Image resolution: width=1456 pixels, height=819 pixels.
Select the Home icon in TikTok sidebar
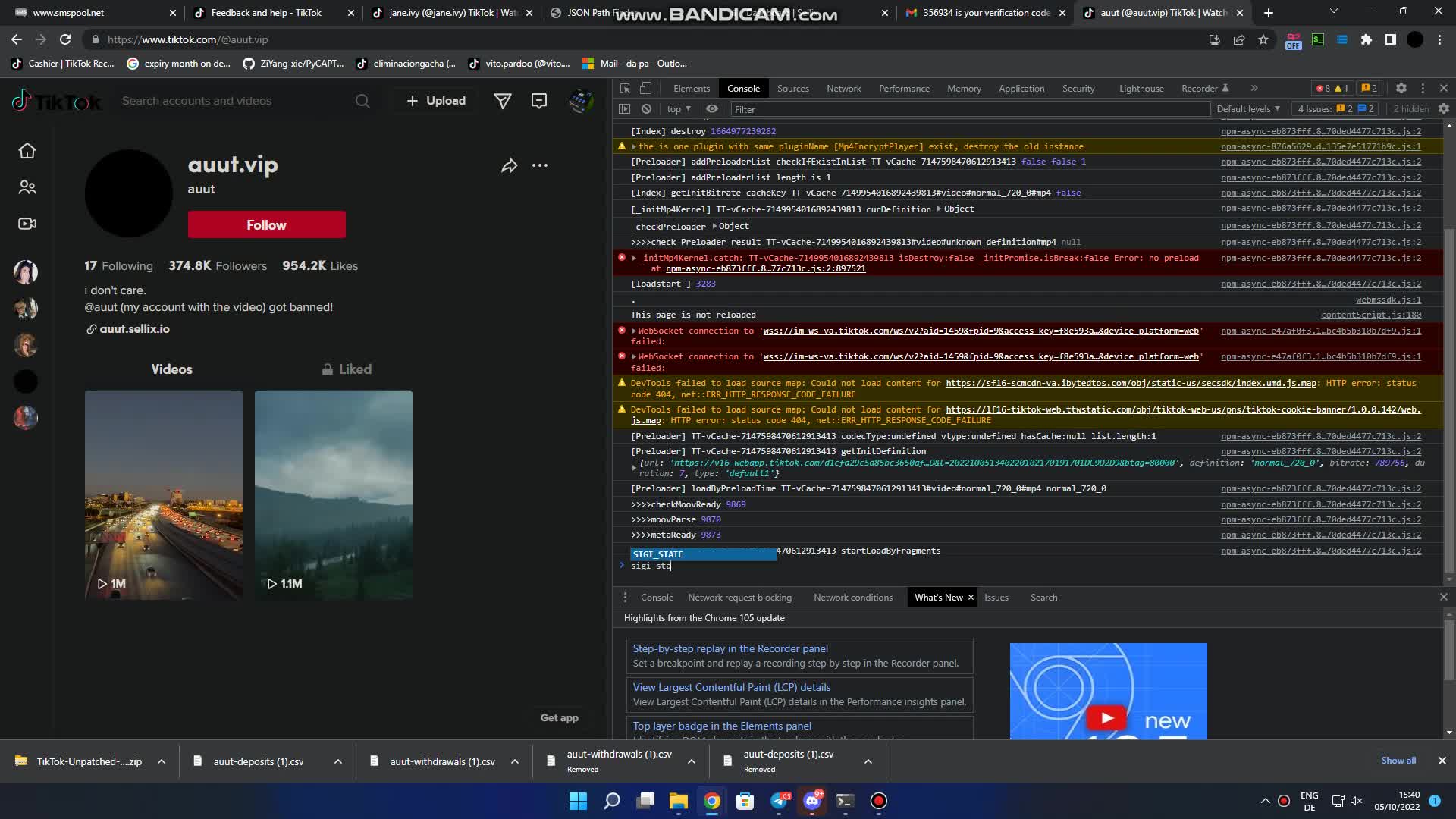tap(27, 151)
